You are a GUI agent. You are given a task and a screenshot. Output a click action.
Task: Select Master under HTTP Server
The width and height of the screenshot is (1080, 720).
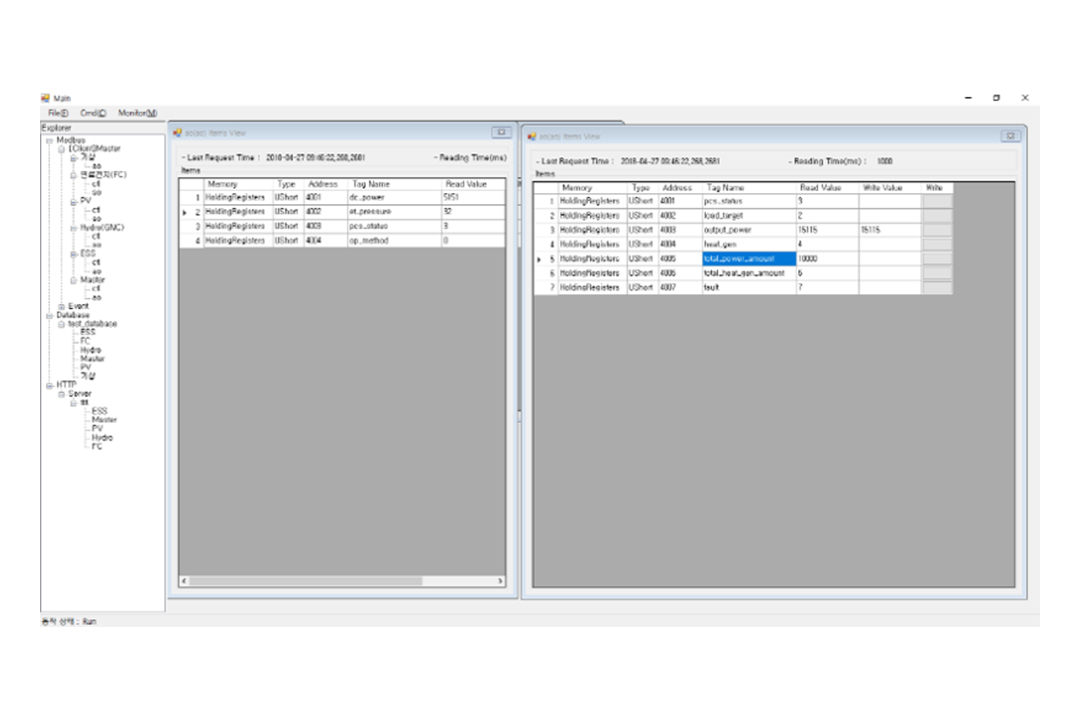tap(104, 420)
